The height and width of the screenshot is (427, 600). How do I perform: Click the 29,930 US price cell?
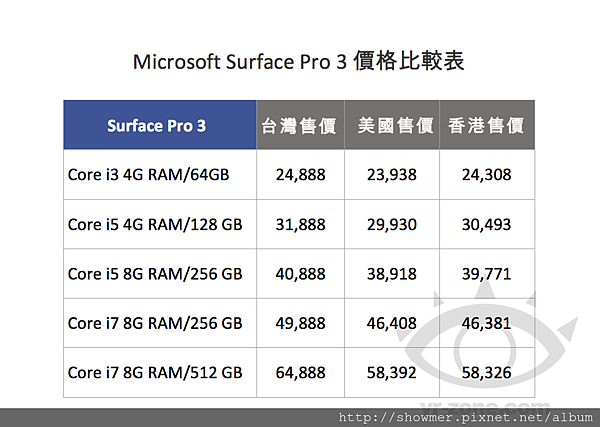click(392, 224)
